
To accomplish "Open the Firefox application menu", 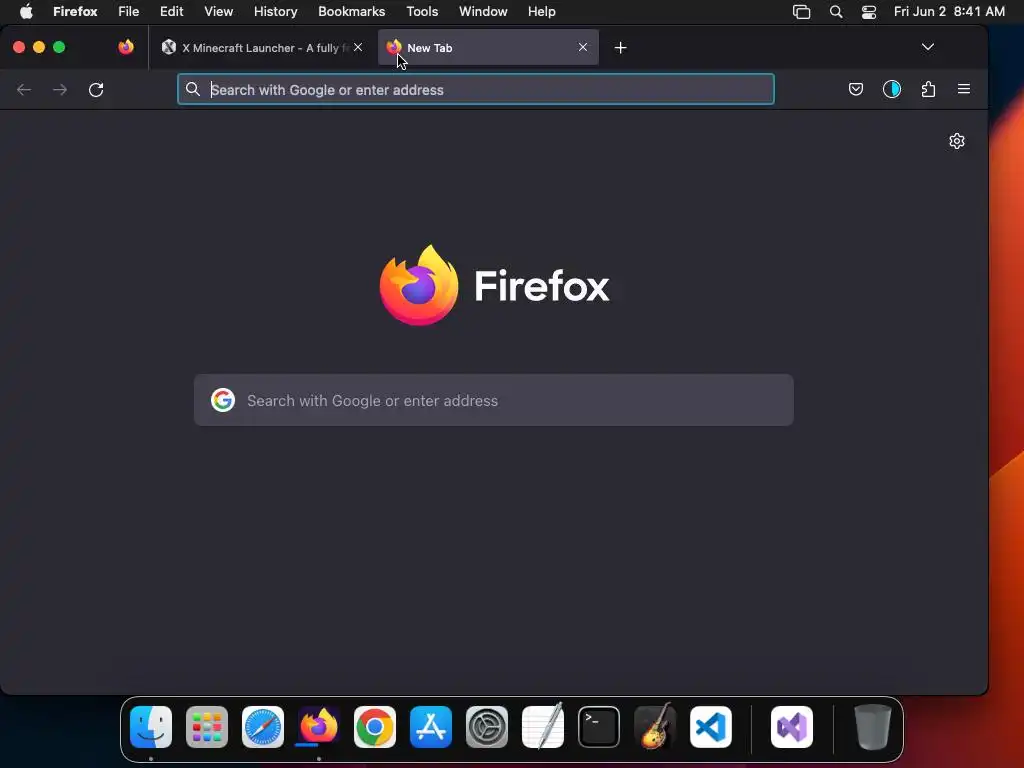I will tap(75, 11).
